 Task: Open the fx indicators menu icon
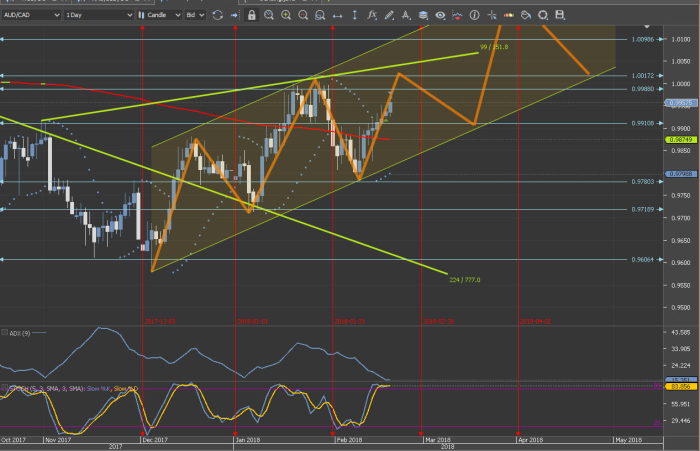pyautogui.click(x=371, y=15)
